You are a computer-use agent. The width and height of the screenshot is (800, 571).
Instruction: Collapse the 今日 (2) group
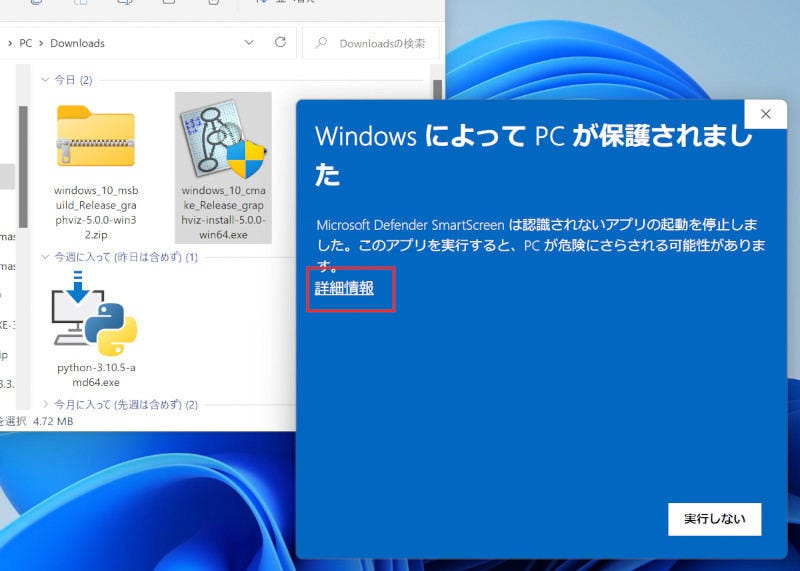(45, 80)
